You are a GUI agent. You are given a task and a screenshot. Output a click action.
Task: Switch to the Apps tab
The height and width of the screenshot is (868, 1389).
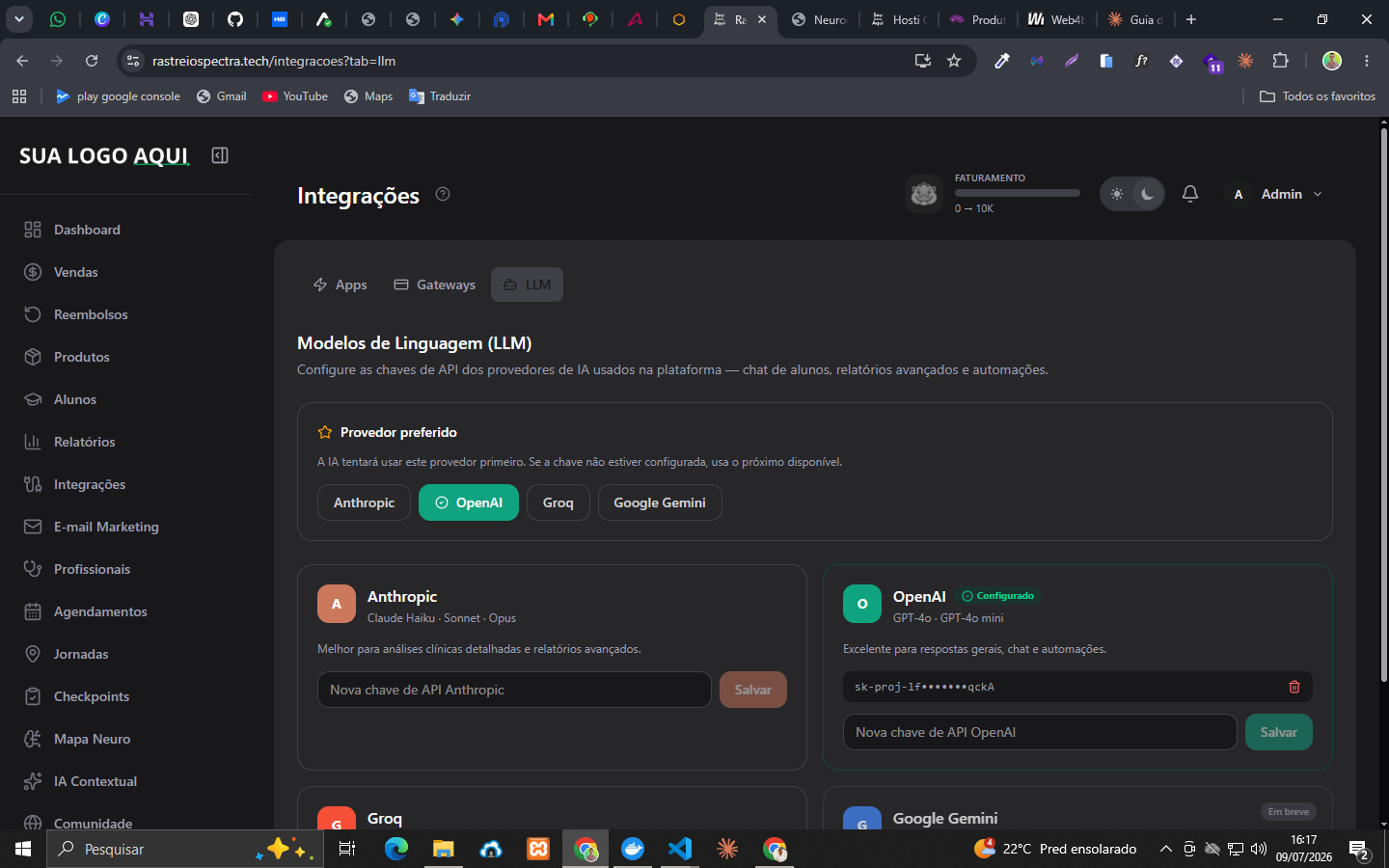(340, 285)
